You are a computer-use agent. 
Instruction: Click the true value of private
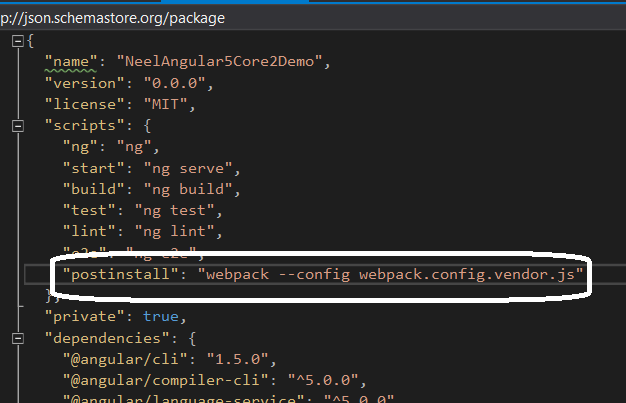click(x=161, y=317)
